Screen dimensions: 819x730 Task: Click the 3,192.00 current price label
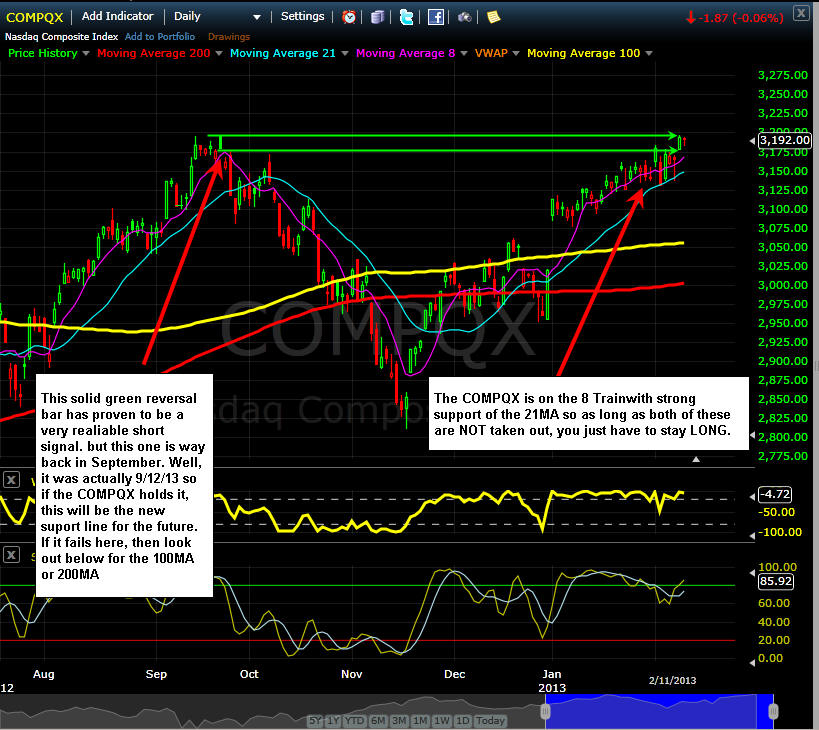784,140
